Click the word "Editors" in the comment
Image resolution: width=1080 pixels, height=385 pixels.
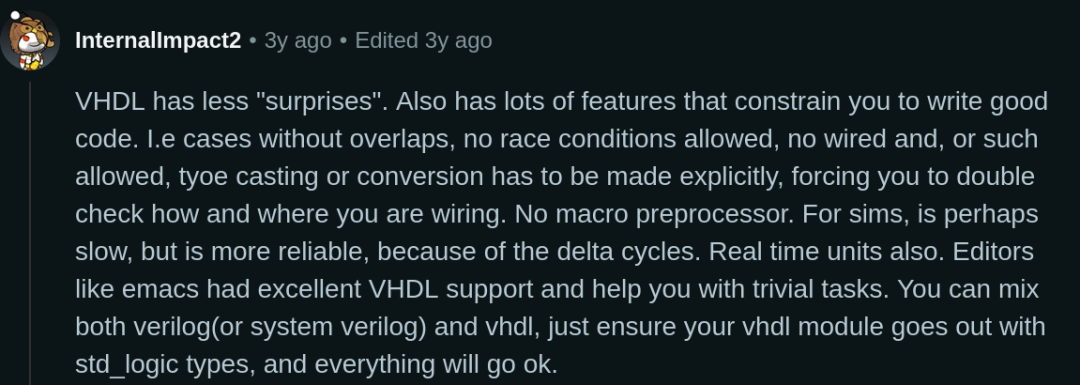tap(993, 251)
